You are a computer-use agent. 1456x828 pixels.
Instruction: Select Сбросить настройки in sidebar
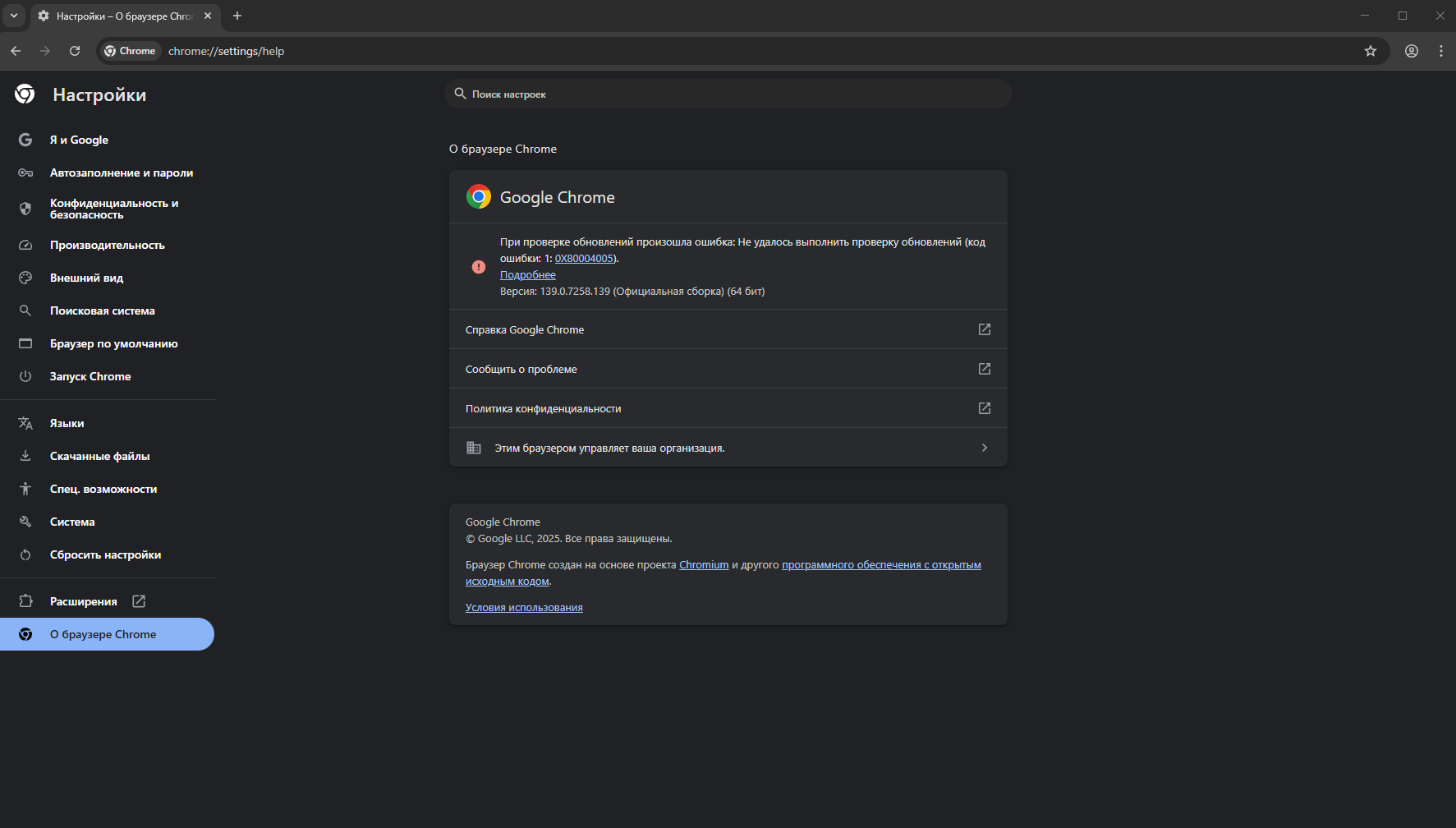108,554
